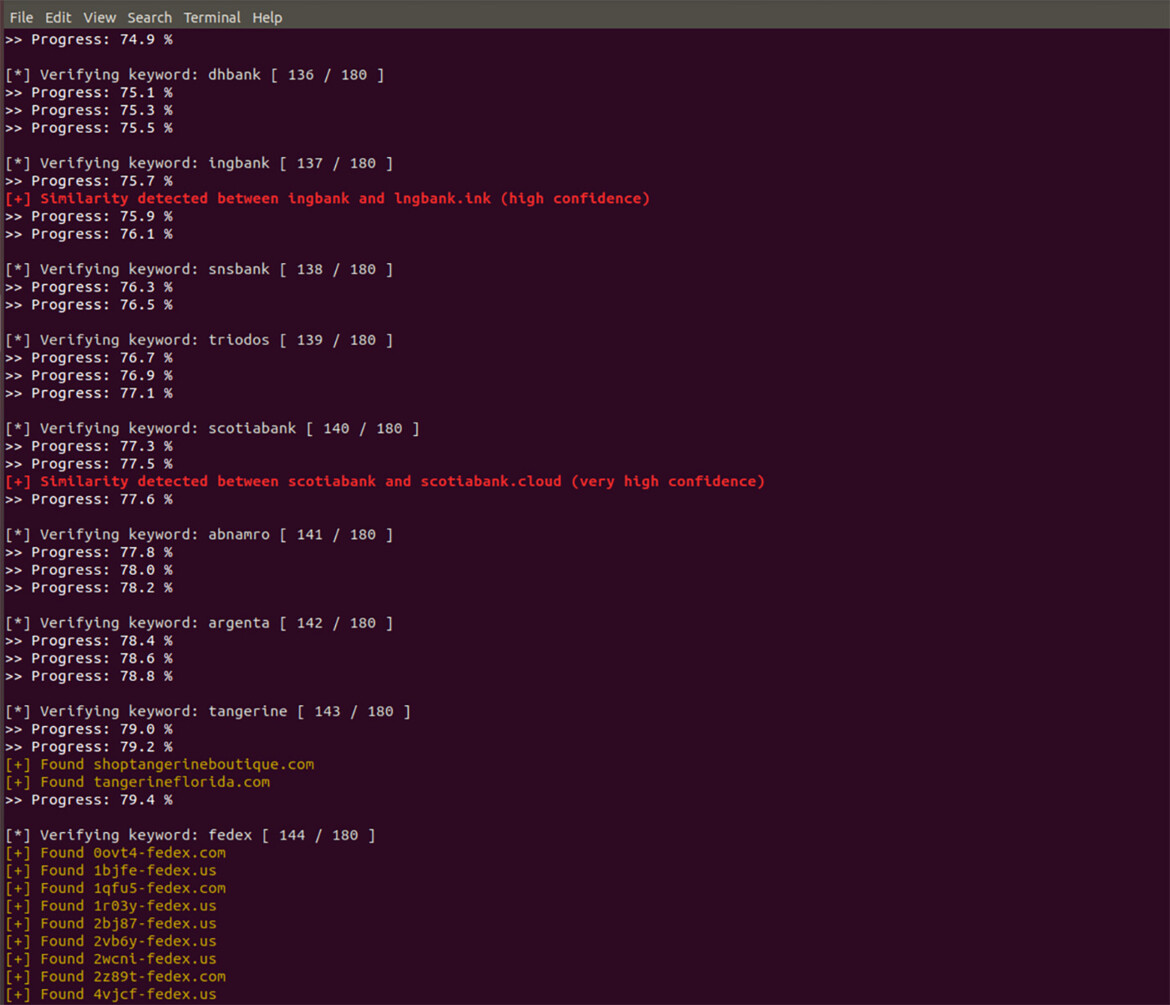Click the red ingbank.ink similarity alert line
This screenshot has width=1170, height=1005.
[328, 198]
